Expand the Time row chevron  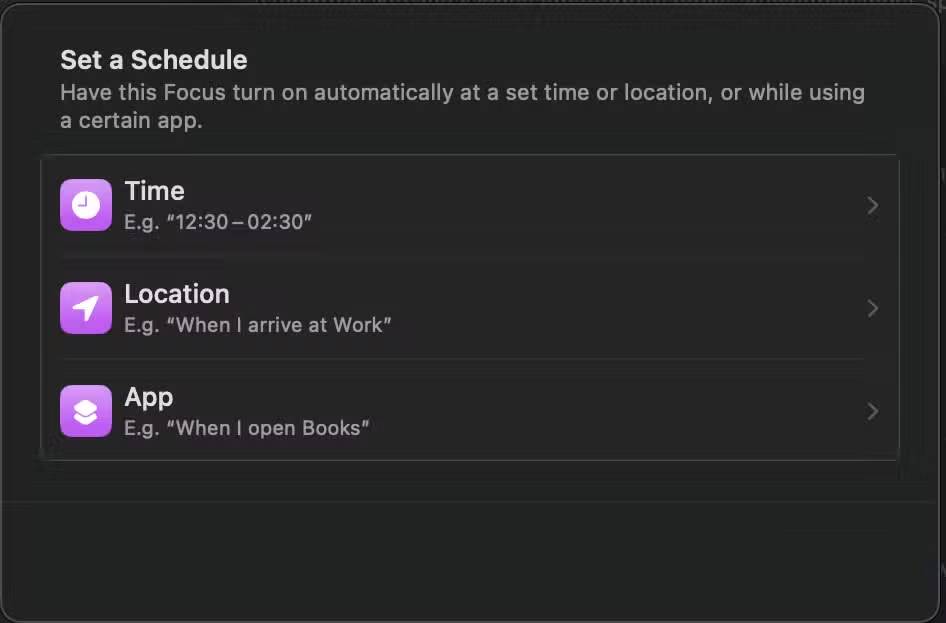[872, 205]
